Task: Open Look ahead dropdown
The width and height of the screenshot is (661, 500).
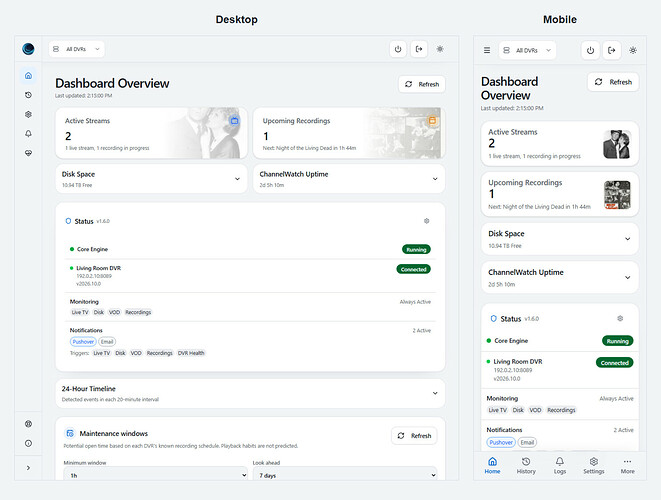Action: 345,475
